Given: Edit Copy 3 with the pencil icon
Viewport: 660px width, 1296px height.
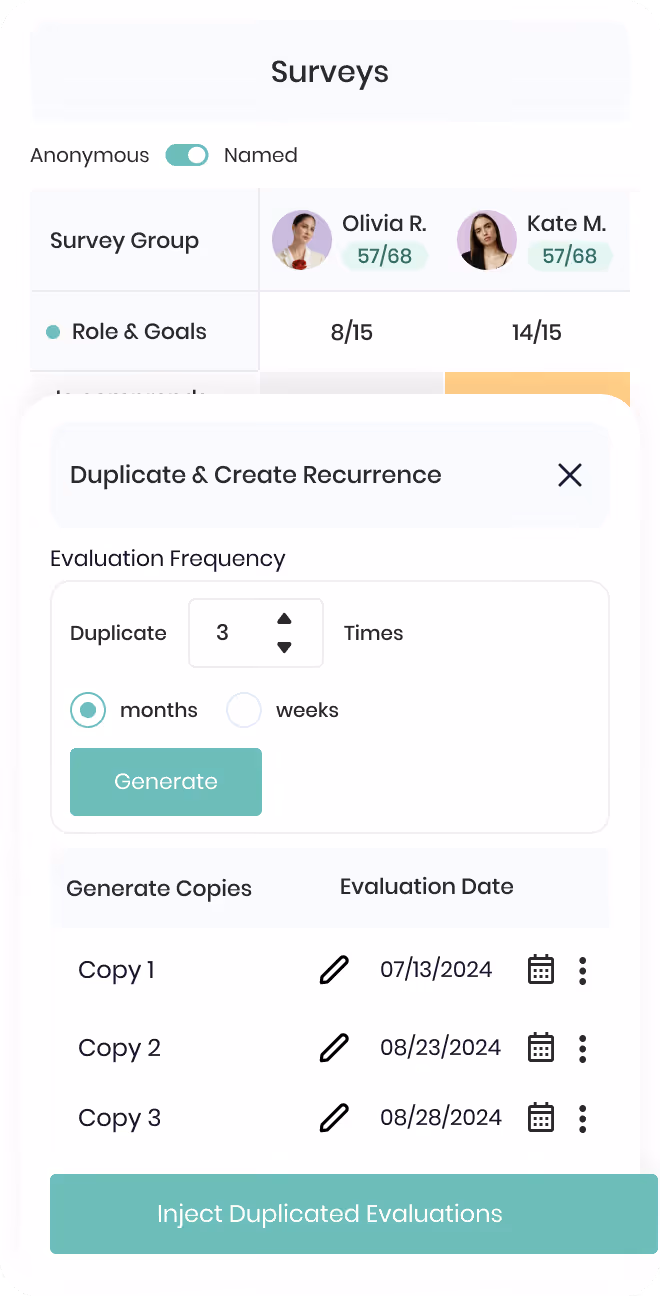Looking at the screenshot, I should click(x=334, y=1118).
